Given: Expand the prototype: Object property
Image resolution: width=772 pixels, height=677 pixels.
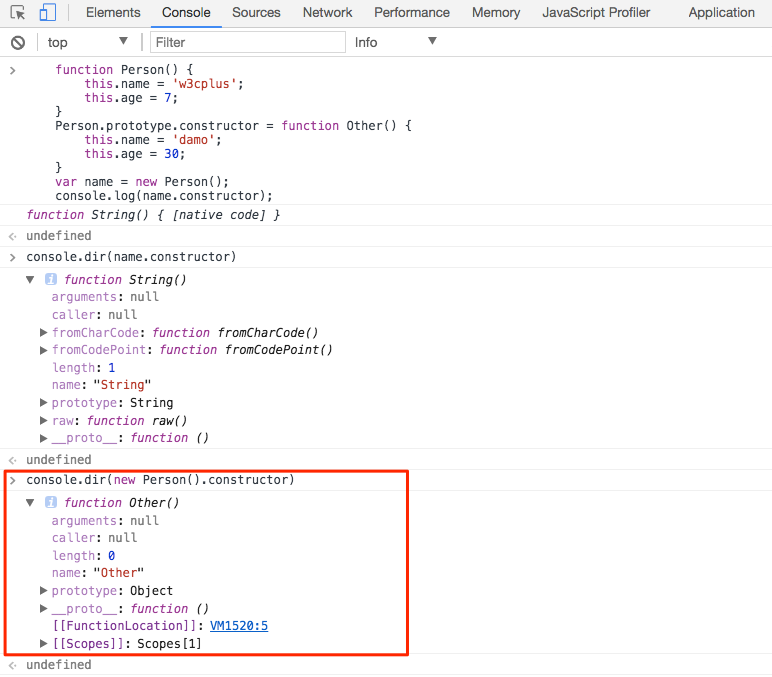Looking at the screenshot, I should (43, 590).
